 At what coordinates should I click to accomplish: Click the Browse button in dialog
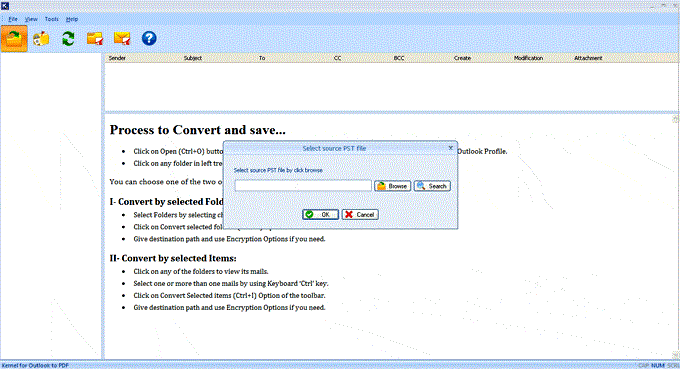[392, 186]
